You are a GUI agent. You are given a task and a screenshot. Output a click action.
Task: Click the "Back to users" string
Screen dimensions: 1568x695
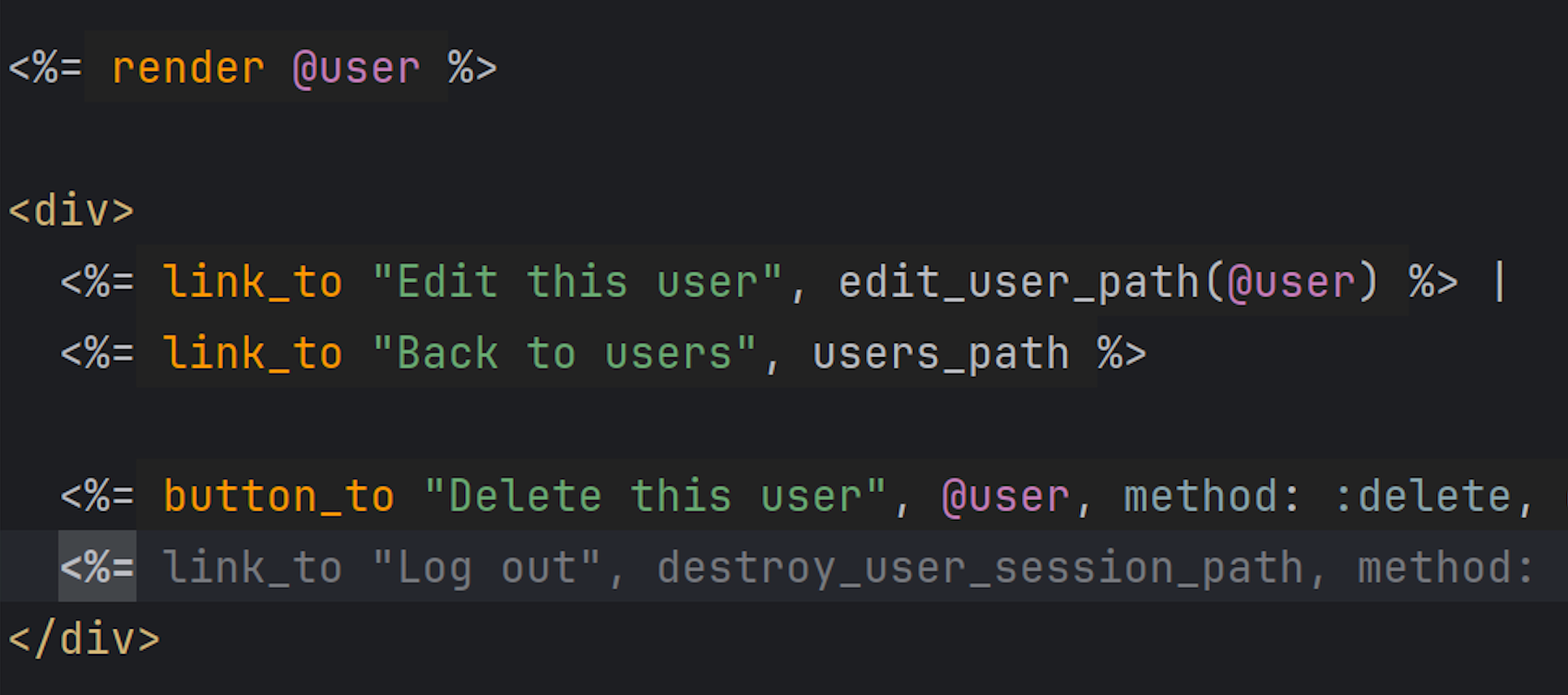564,354
